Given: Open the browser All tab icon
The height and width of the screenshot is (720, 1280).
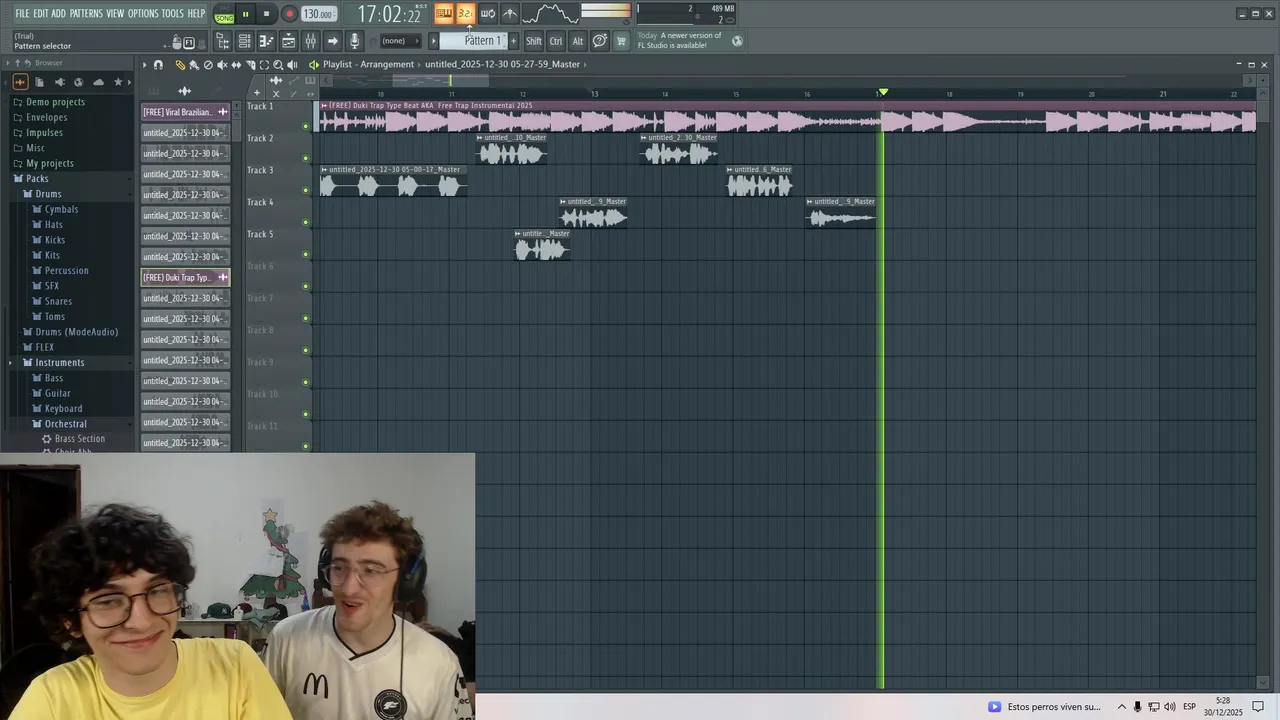Looking at the screenshot, I should pos(20,82).
